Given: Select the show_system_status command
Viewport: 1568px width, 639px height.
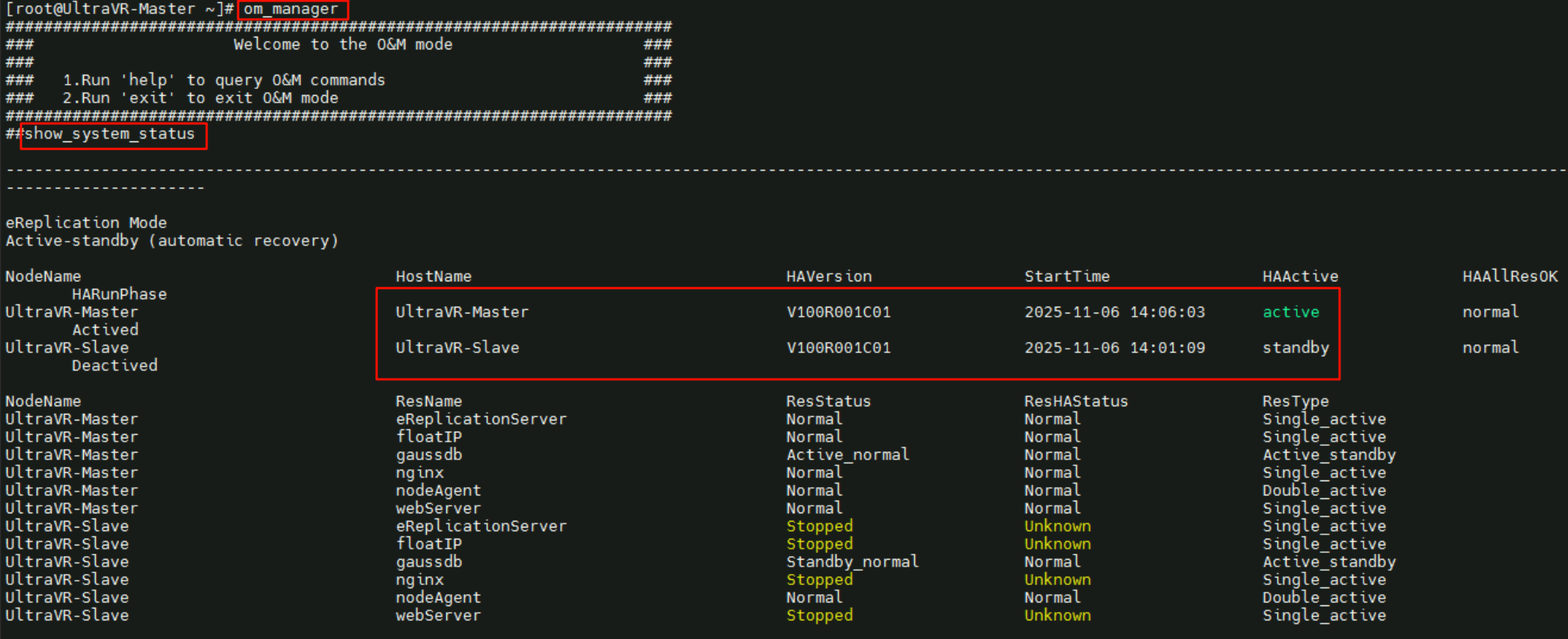Looking at the screenshot, I should coord(109,134).
